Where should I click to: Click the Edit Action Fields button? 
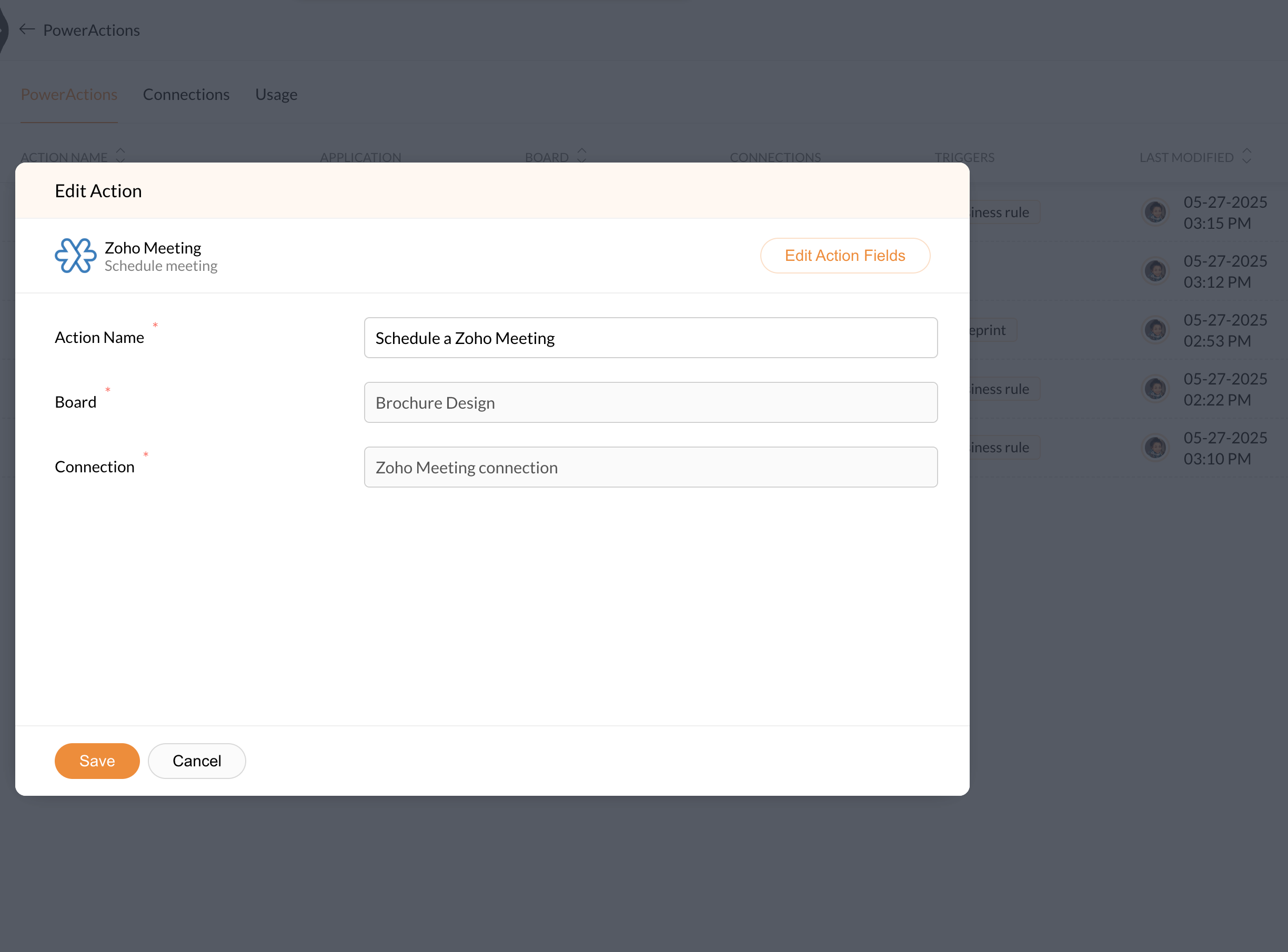click(844, 256)
